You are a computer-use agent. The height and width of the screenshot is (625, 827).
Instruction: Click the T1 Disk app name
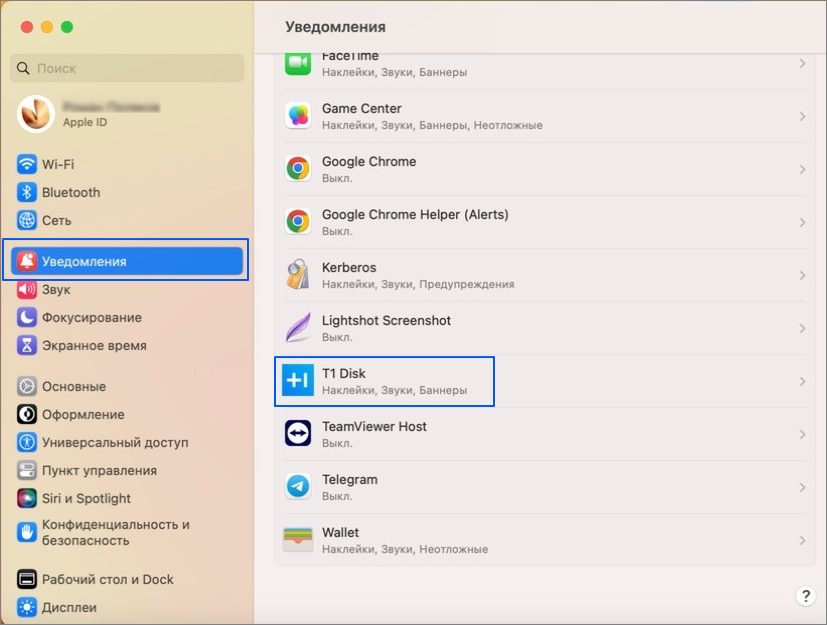pyautogui.click(x=344, y=373)
